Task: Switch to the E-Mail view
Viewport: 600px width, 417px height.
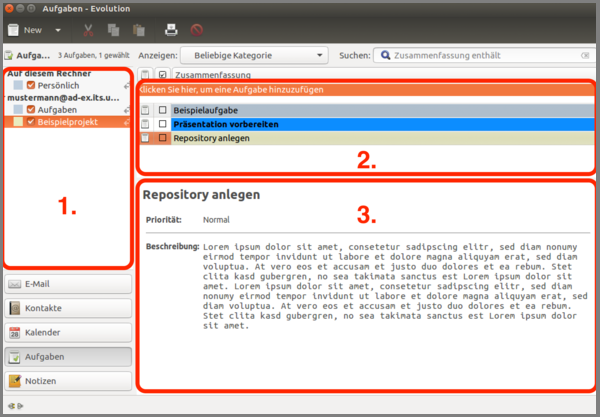Action: pos(67,284)
